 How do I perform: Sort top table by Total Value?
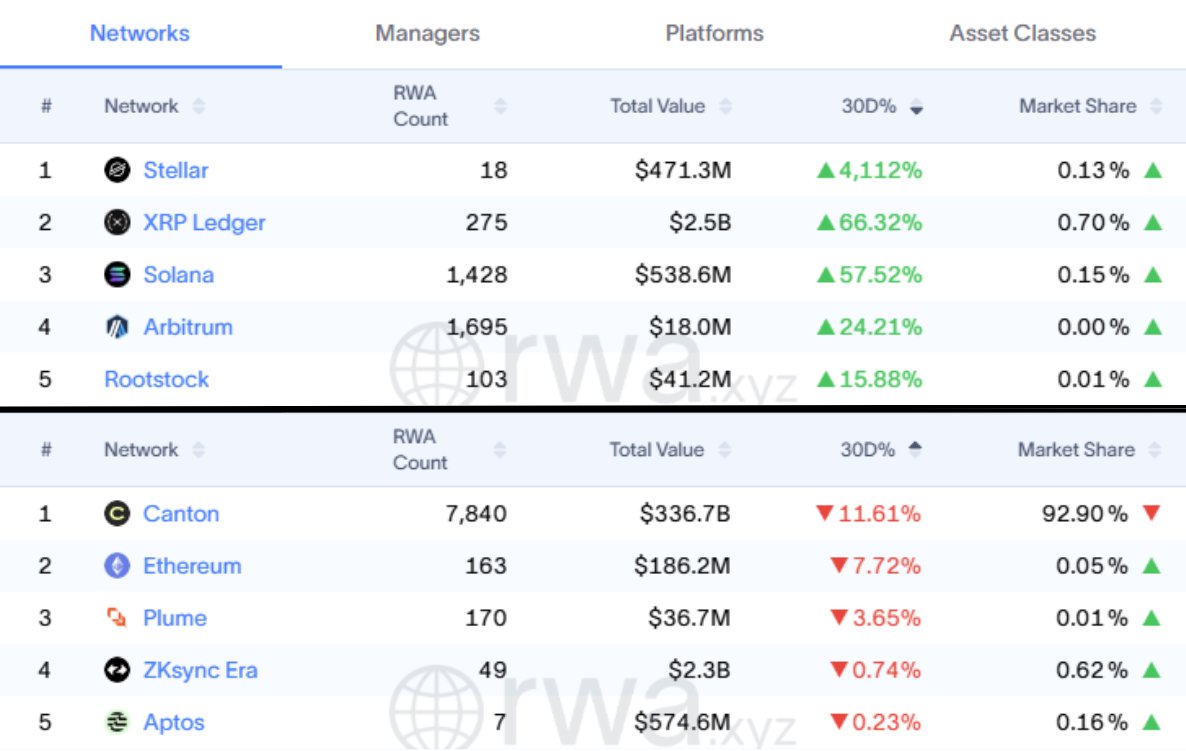[x=725, y=107]
